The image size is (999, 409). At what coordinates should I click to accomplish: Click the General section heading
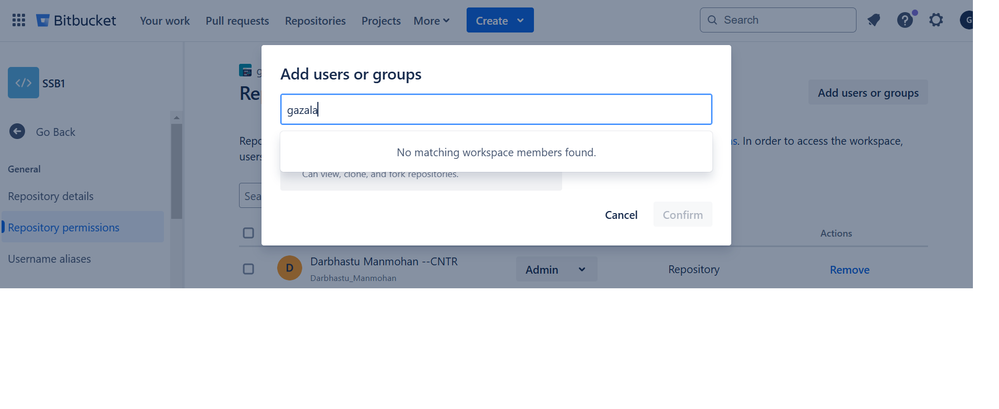click(24, 169)
